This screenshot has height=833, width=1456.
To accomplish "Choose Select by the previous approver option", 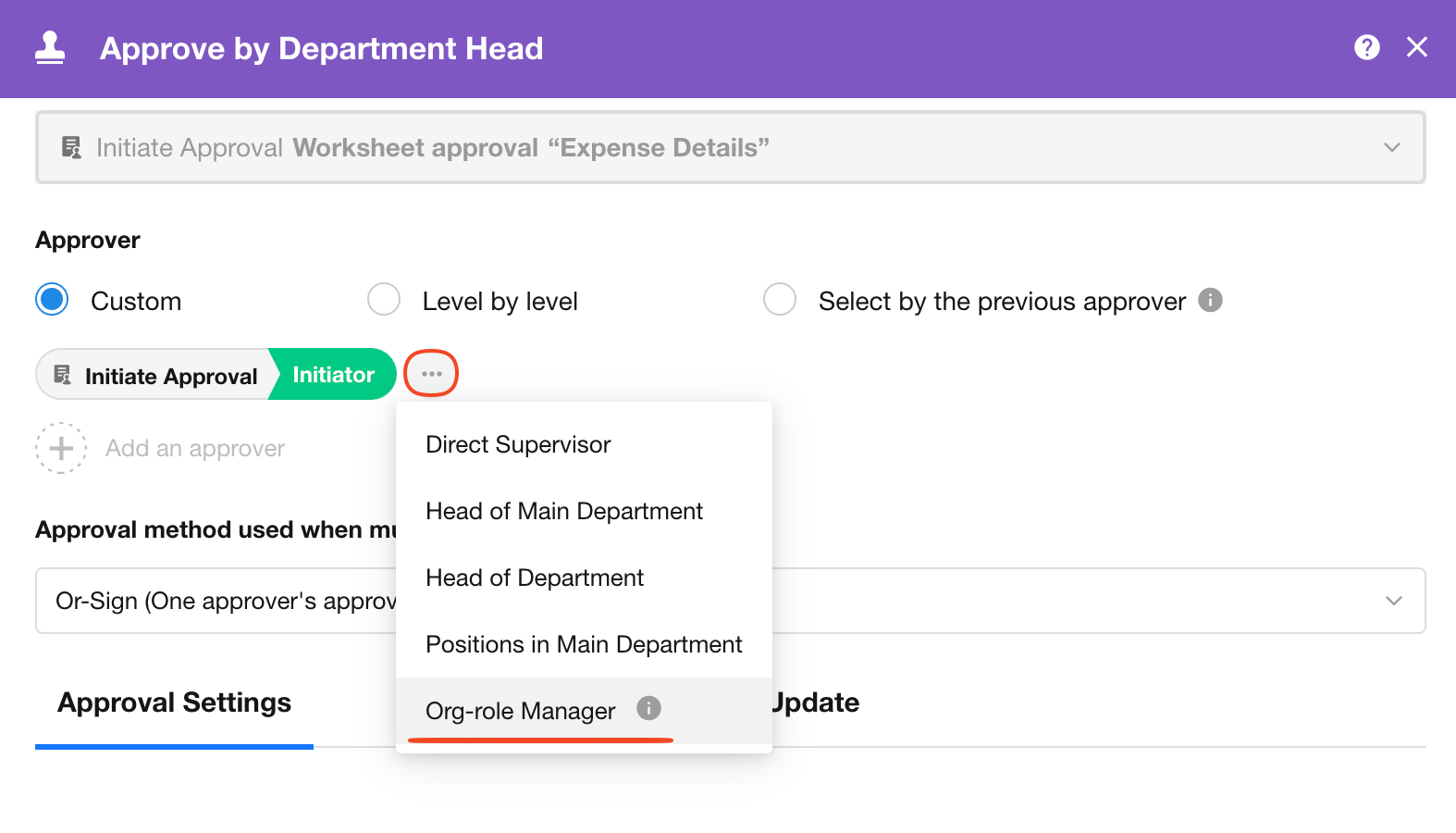I will (780, 300).
